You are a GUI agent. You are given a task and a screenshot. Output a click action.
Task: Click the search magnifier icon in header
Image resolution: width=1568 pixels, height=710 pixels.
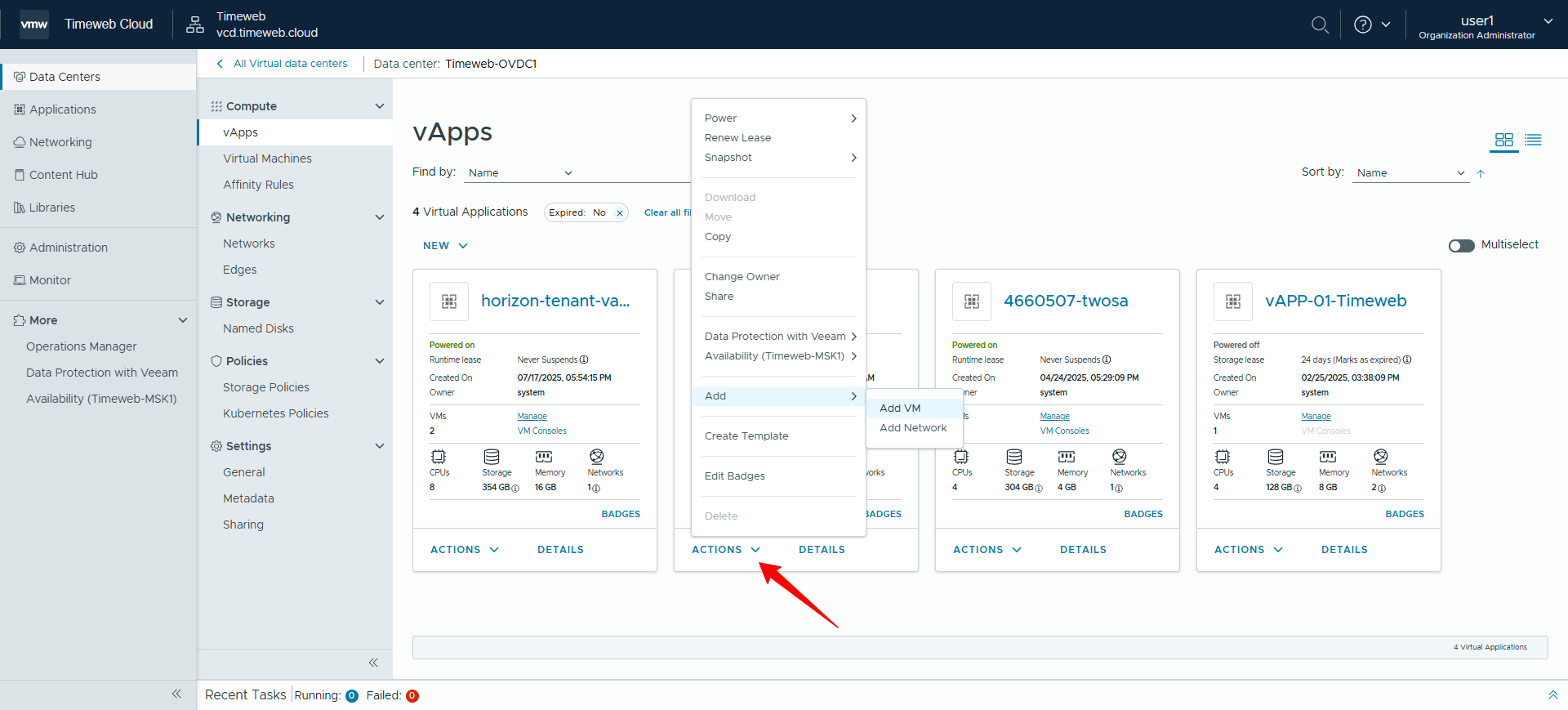coord(1320,25)
